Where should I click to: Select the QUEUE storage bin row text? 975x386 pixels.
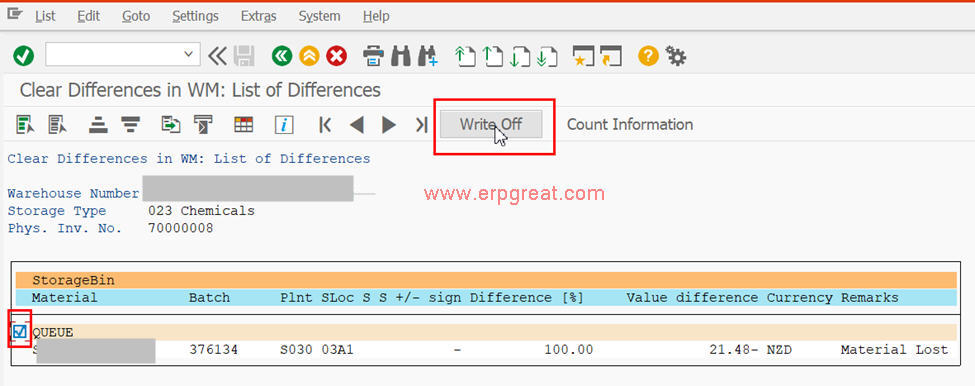[x=52, y=333]
